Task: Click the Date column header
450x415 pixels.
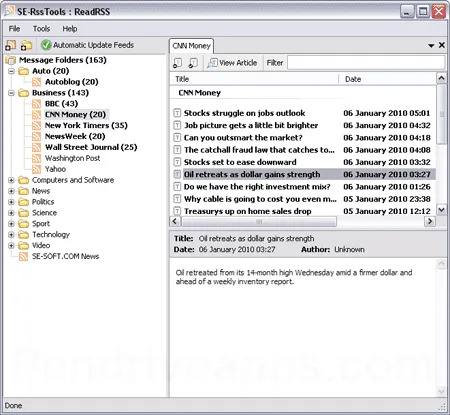Action: pos(387,79)
